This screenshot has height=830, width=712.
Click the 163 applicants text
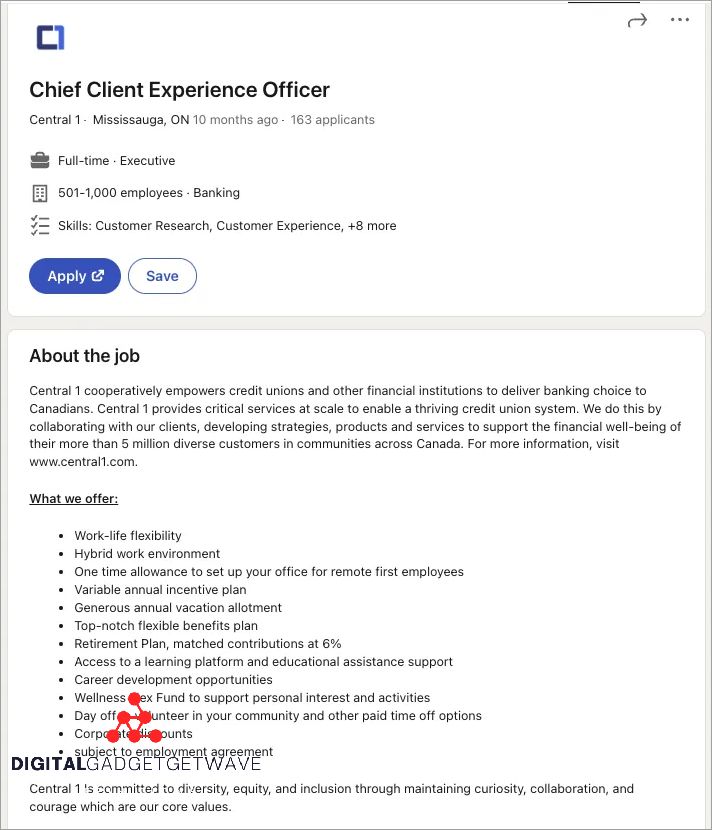(332, 120)
